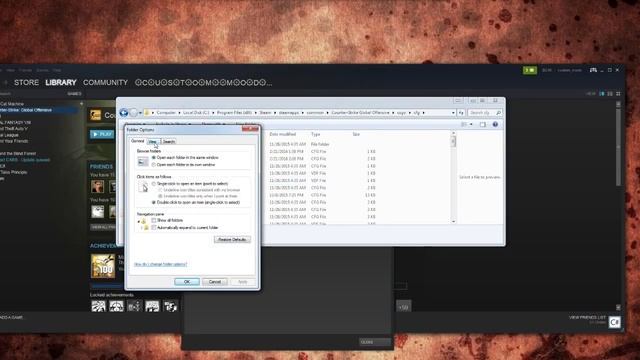Sort by Date modified column header

tap(282, 134)
